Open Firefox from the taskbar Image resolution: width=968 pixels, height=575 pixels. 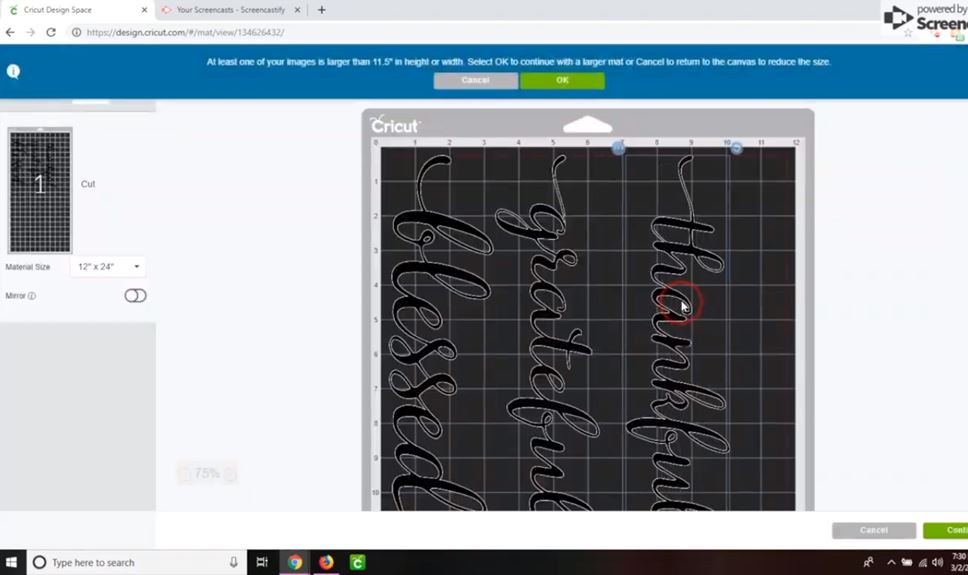[x=326, y=562]
